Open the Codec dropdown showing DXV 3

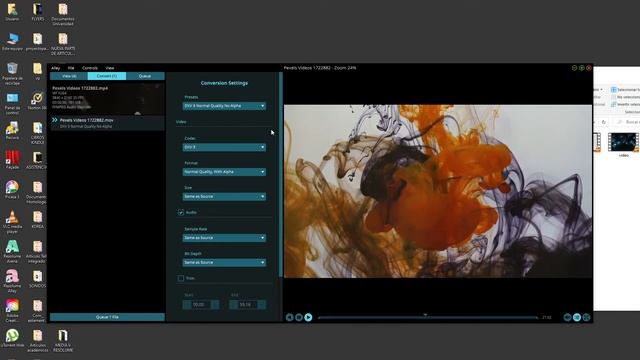point(224,147)
